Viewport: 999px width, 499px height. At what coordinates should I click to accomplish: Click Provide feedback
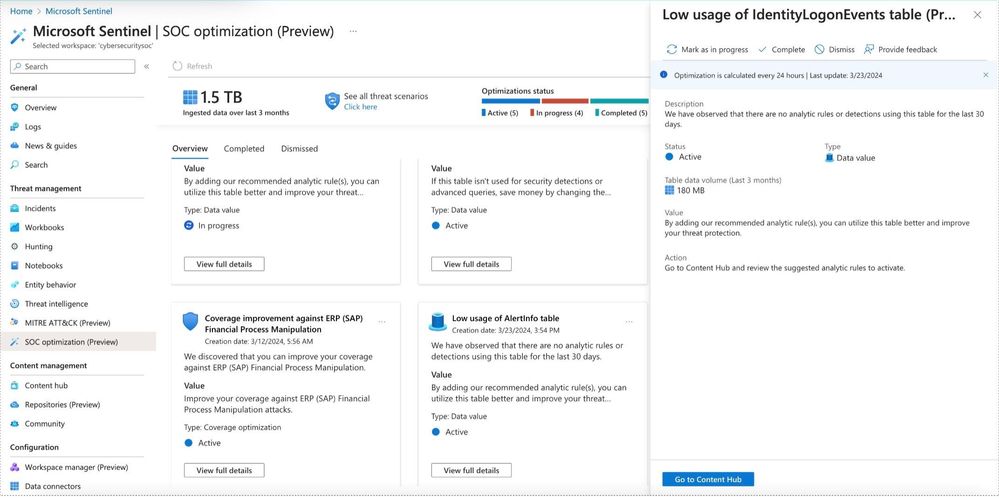click(x=900, y=50)
